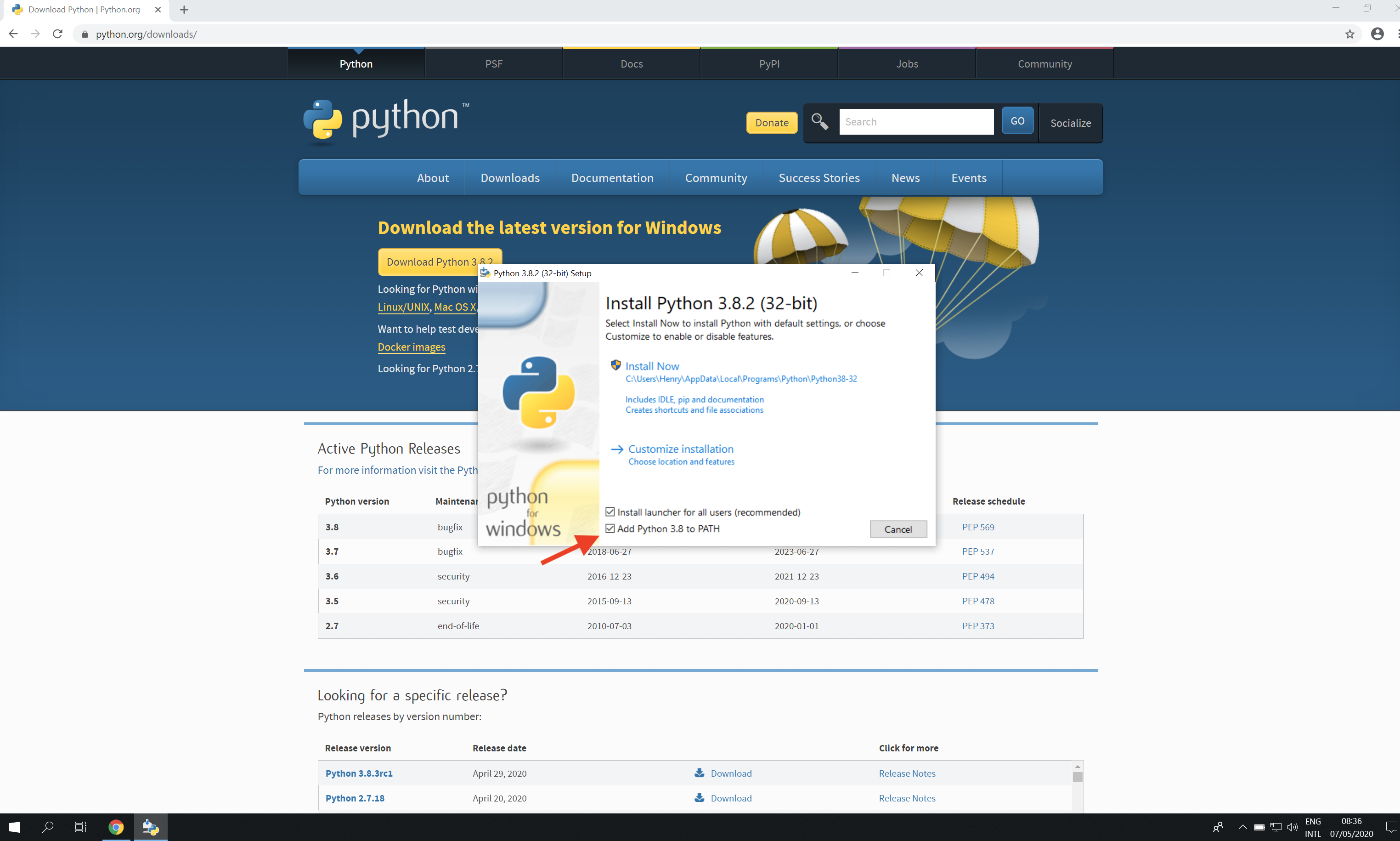
Task: Open the Linux/UNIX download link
Action: (403, 307)
